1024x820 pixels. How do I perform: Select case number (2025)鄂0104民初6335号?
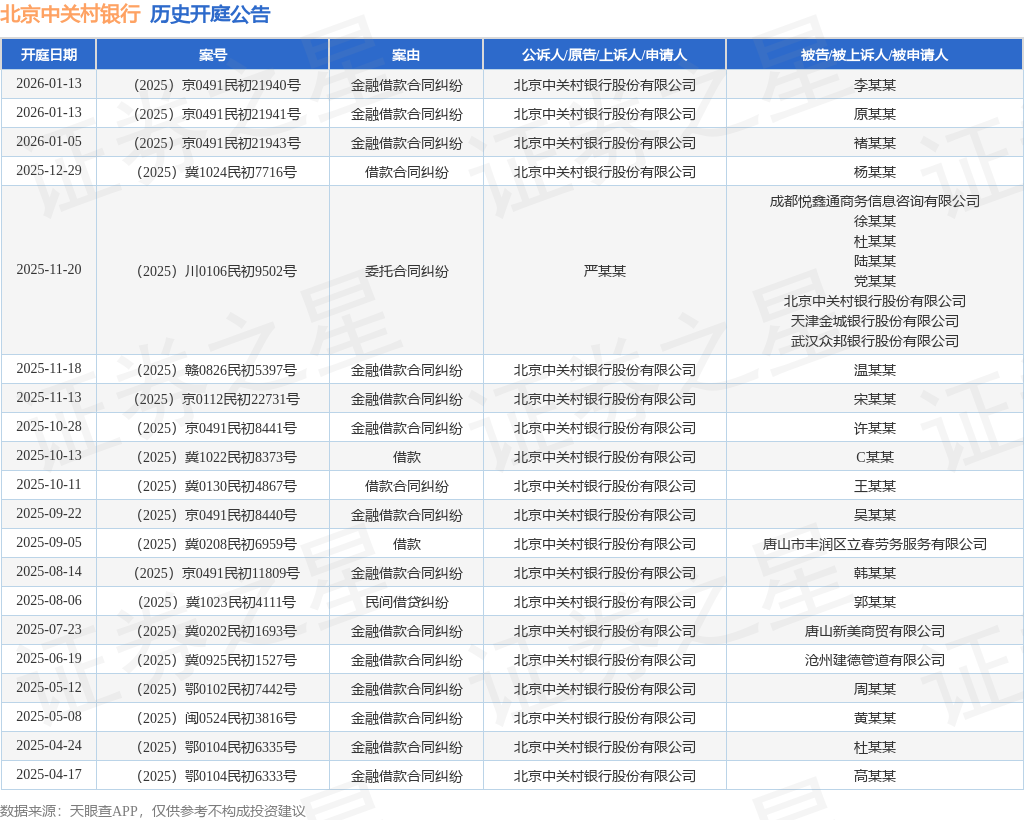[217, 747]
